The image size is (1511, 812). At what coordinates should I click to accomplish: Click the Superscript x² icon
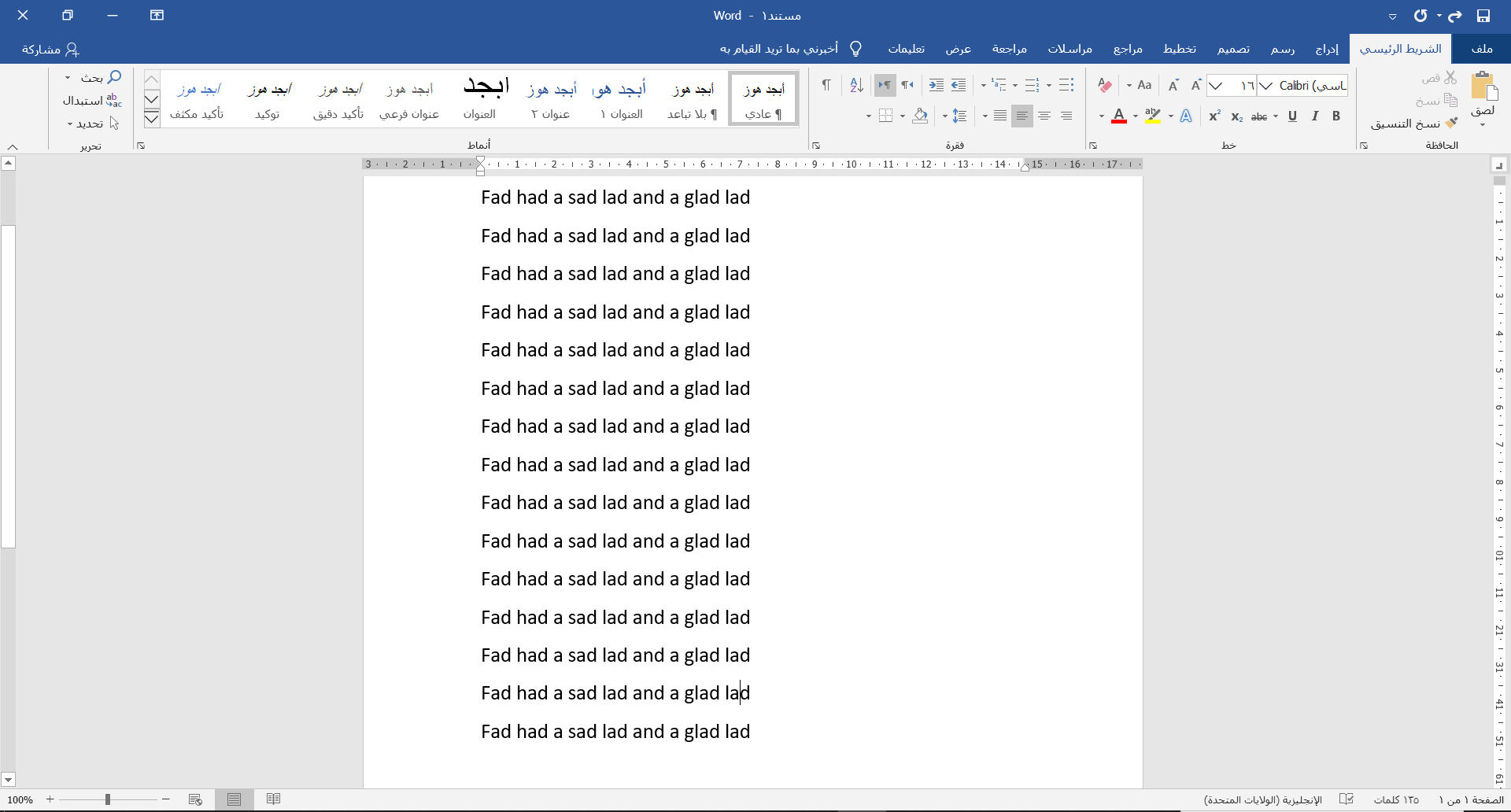click(x=1214, y=116)
